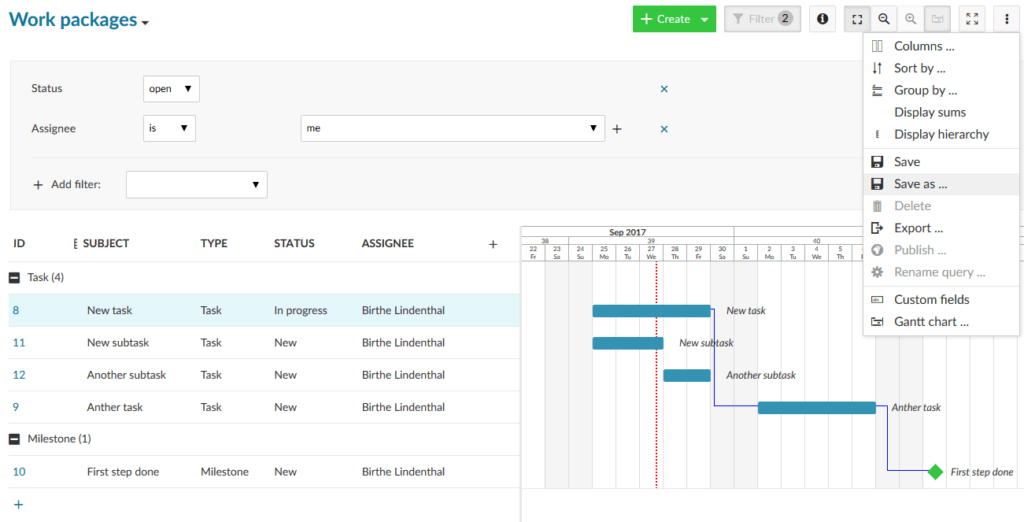The height and width of the screenshot is (522, 1024).
Task: Remove the Assignee filter with its X icon
Action: point(664,129)
